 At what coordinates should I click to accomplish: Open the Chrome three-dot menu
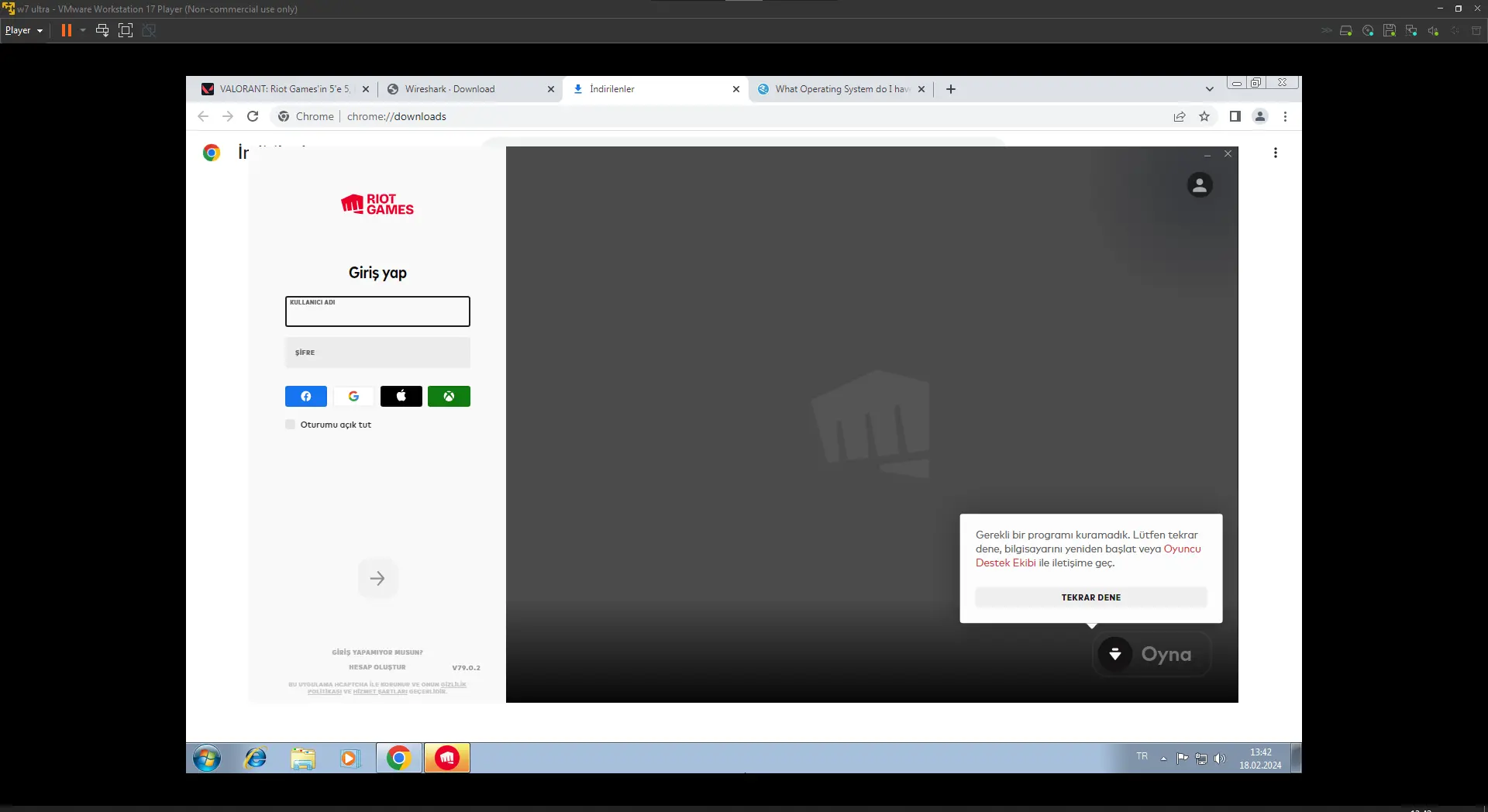coord(1285,116)
